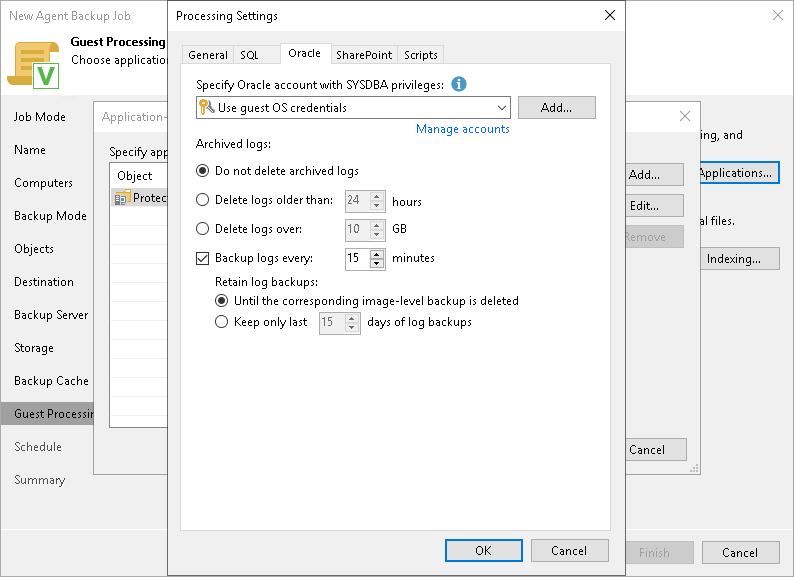Increase the GB spinner value
The image size is (794, 577).
(x=377, y=225)
